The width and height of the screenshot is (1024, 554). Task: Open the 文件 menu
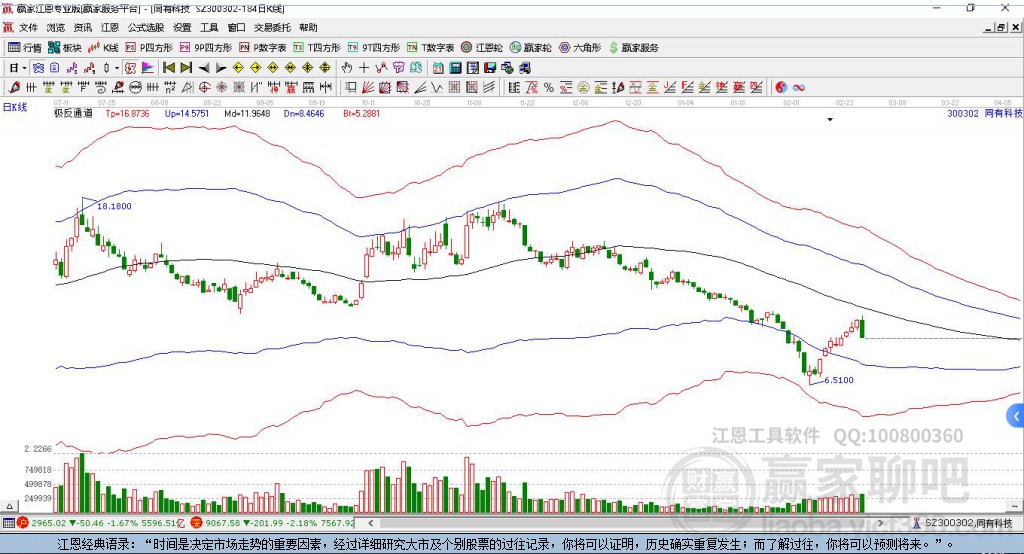tap(29, 27)
